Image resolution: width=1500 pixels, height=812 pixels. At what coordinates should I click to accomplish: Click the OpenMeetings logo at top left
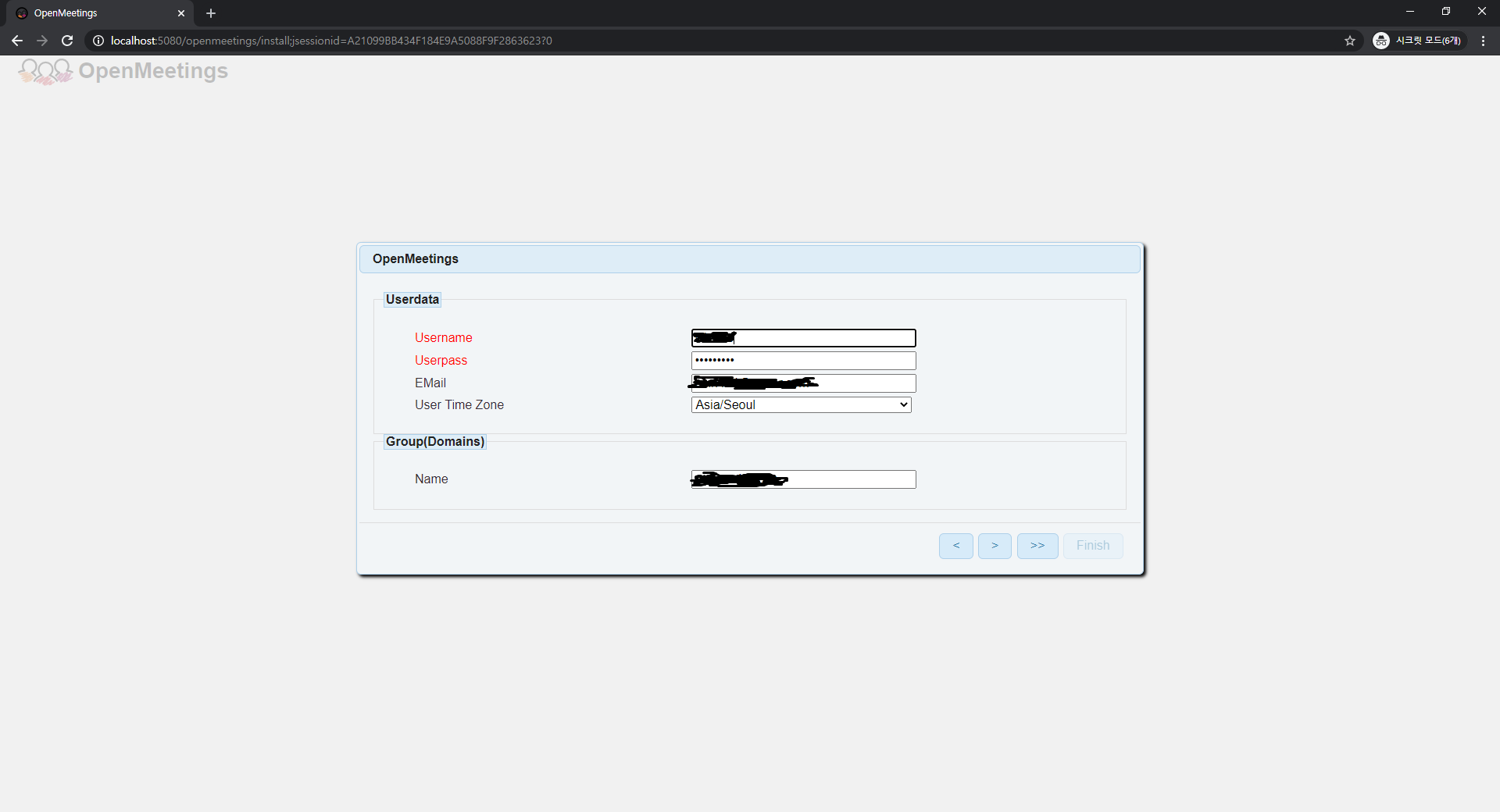[123, 71]
